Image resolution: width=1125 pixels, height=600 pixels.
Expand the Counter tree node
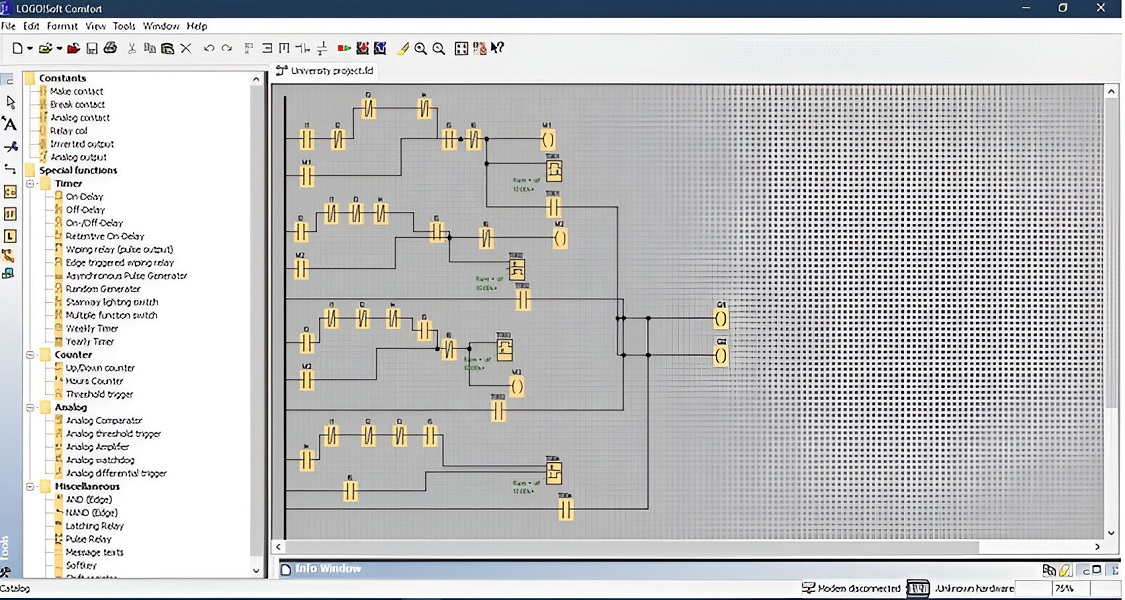(31, 354)
